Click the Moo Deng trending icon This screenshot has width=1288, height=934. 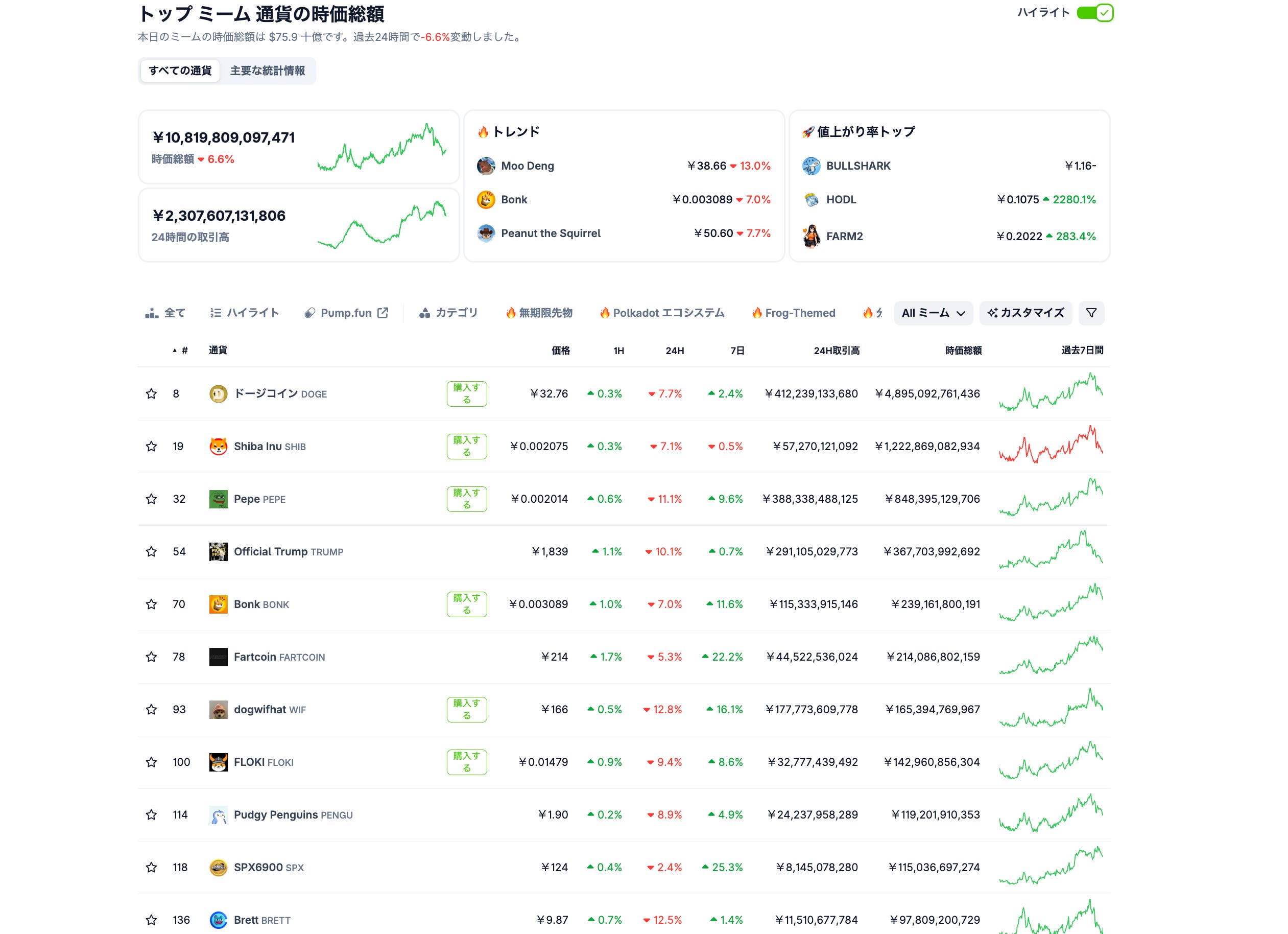(x=486, y=166)
